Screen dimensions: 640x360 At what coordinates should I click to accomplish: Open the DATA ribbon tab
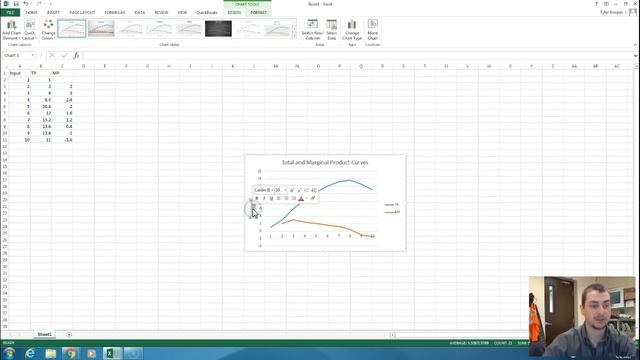click(x=140, y=12)
